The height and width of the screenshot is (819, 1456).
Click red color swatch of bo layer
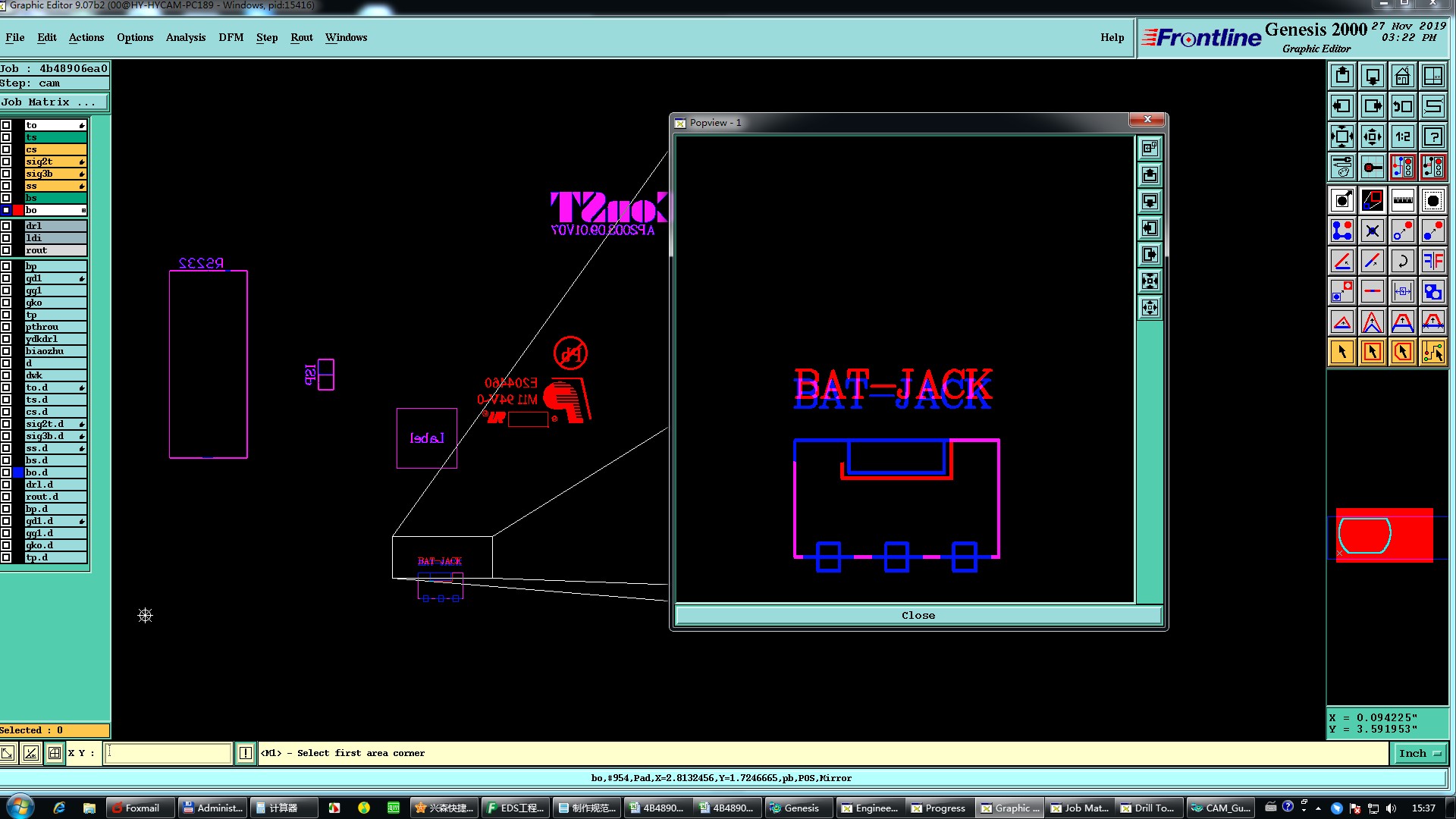pos(18,210)
